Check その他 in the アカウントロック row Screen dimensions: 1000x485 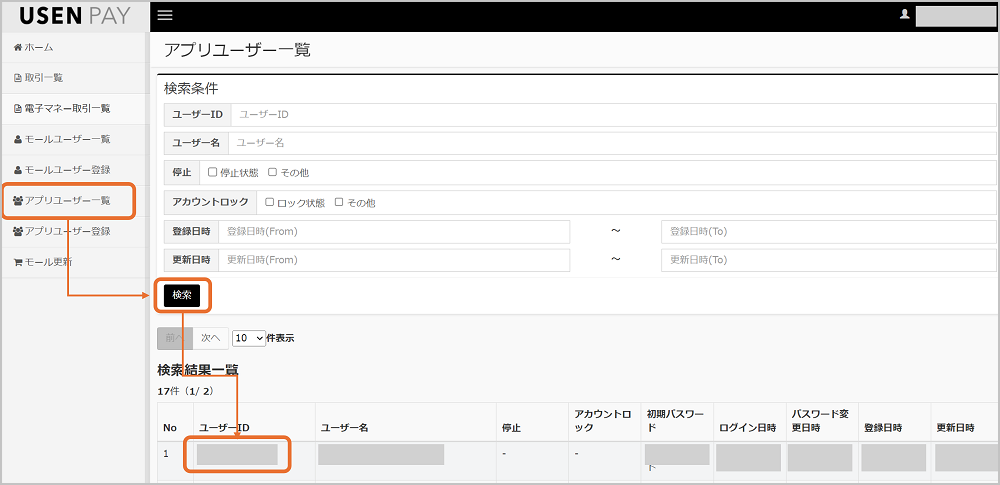tap(339, 202)
